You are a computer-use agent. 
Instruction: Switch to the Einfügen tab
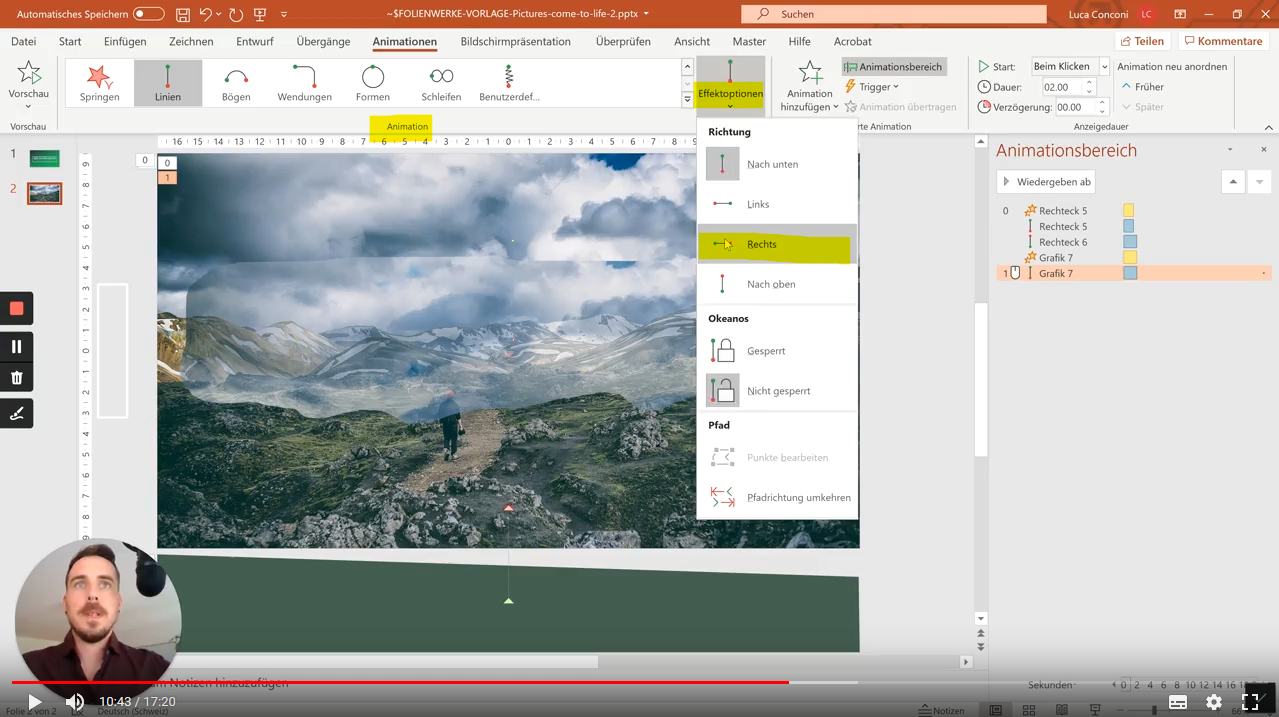coord(125,41)
